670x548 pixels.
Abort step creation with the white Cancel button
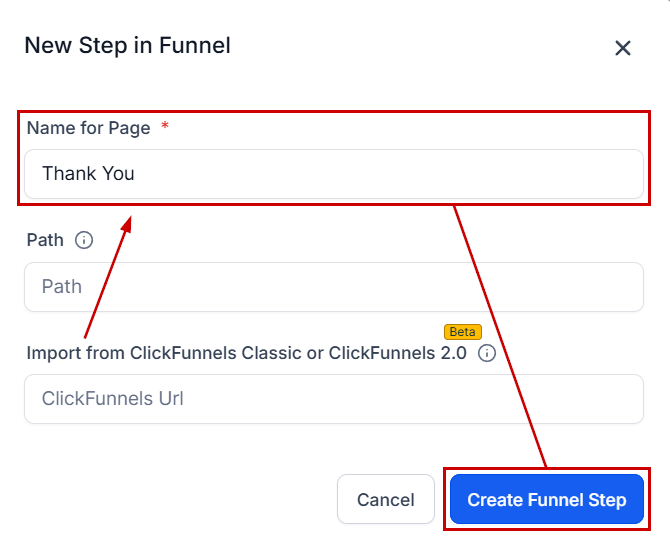pos(386,500)
